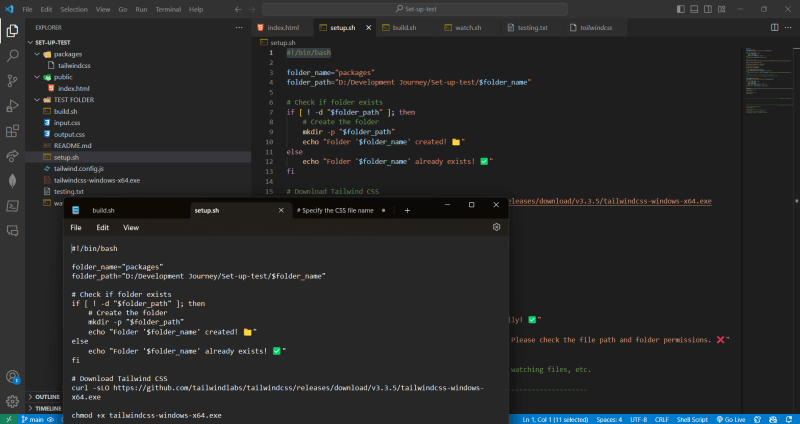Start the Go Live server

731,419
